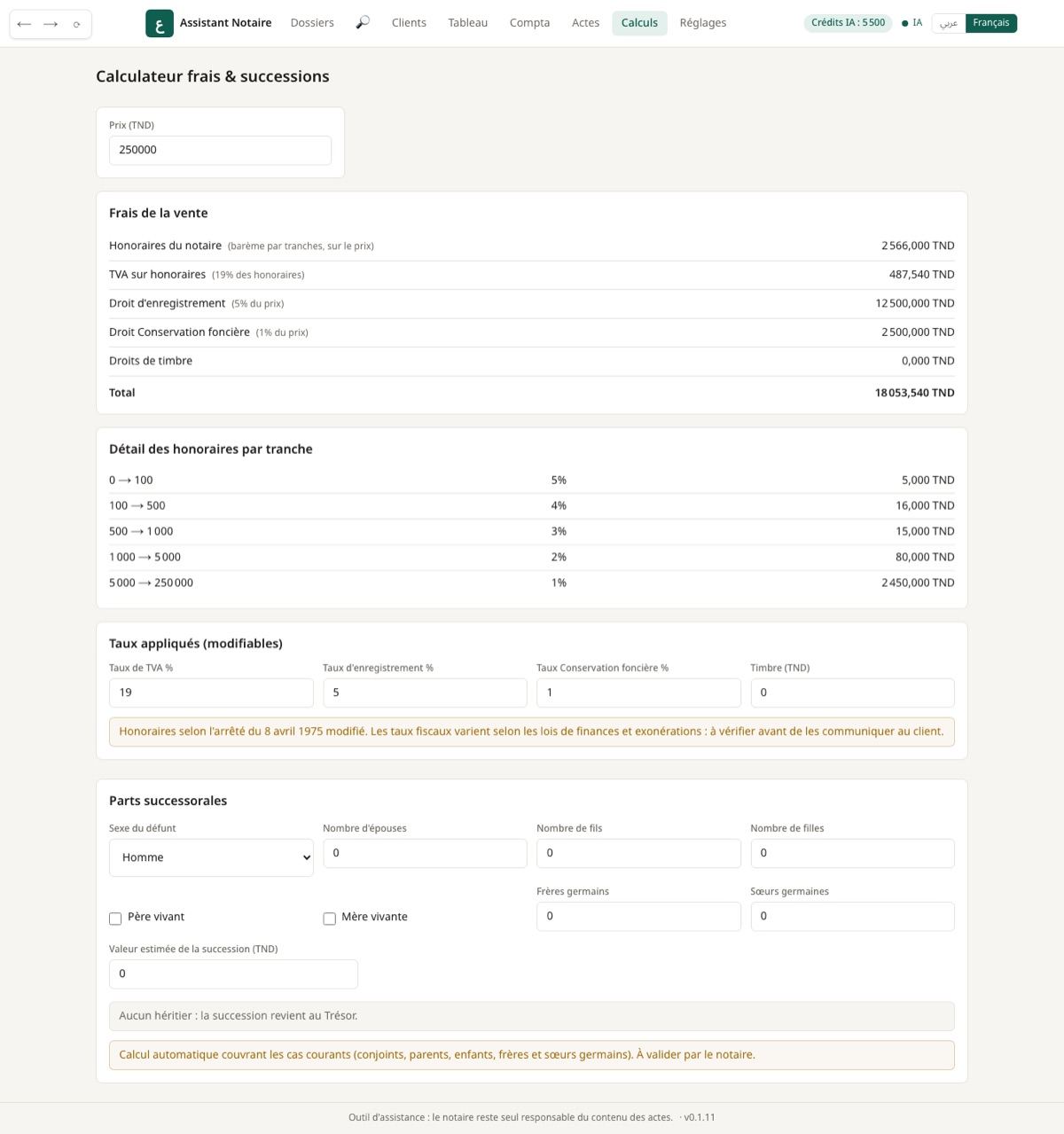
Task: Click the Timbre (TND) input field
Action: (852, 692)
